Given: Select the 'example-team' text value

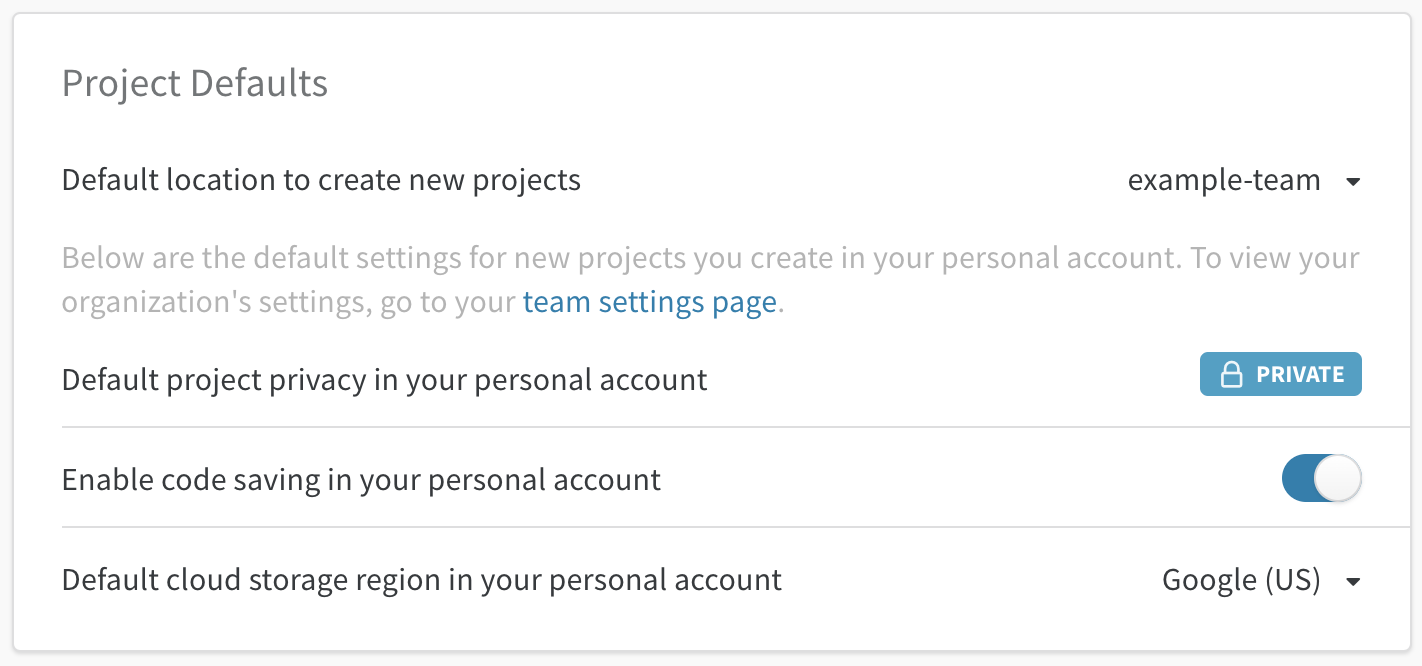Looking at the screenshot, I should pyautogui.click(x=1224, y=181).
